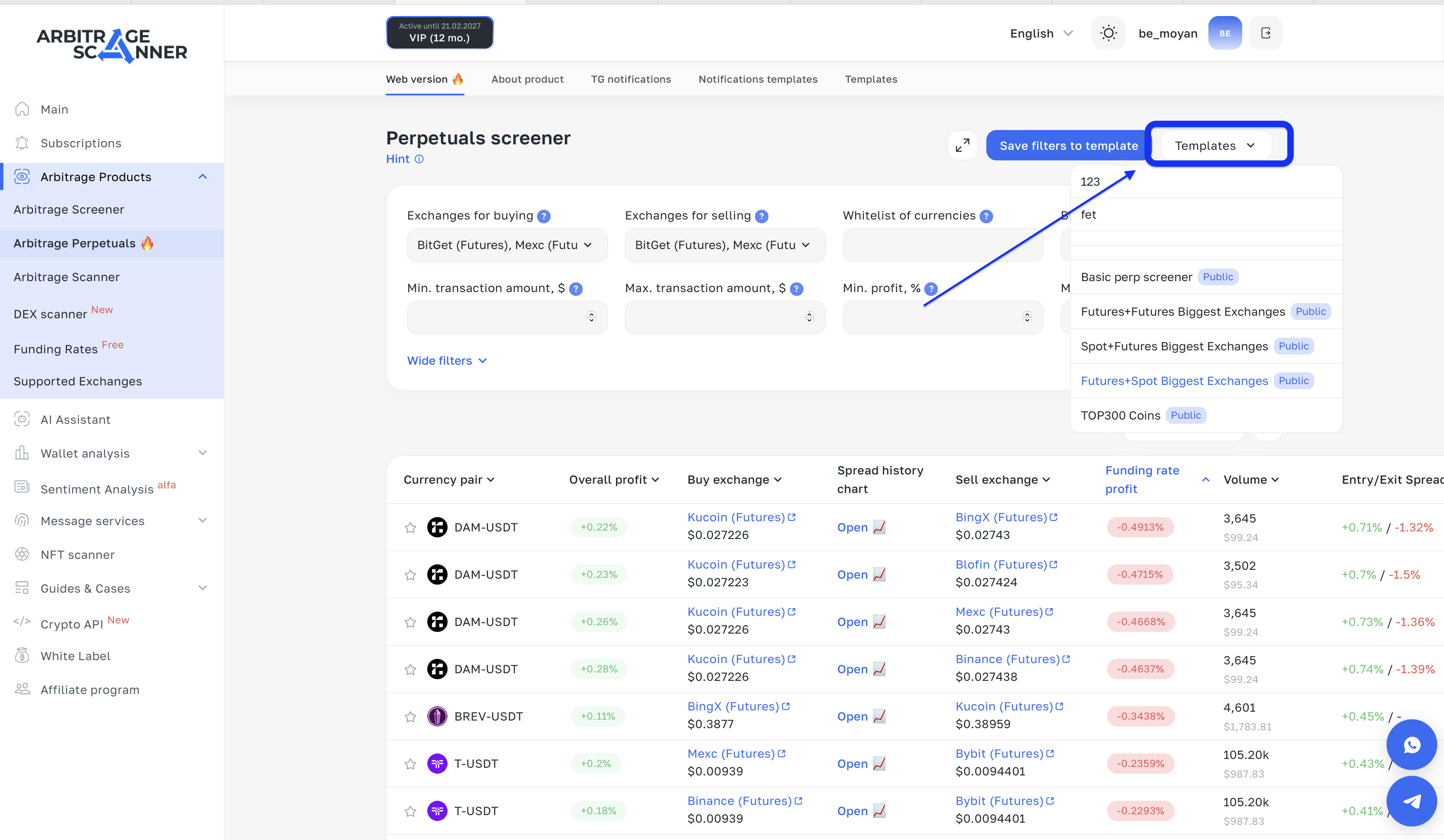Star the BREV-USDT currency pair
The height and width of the screenshot is (840, 1444).
tap(410, 716)
